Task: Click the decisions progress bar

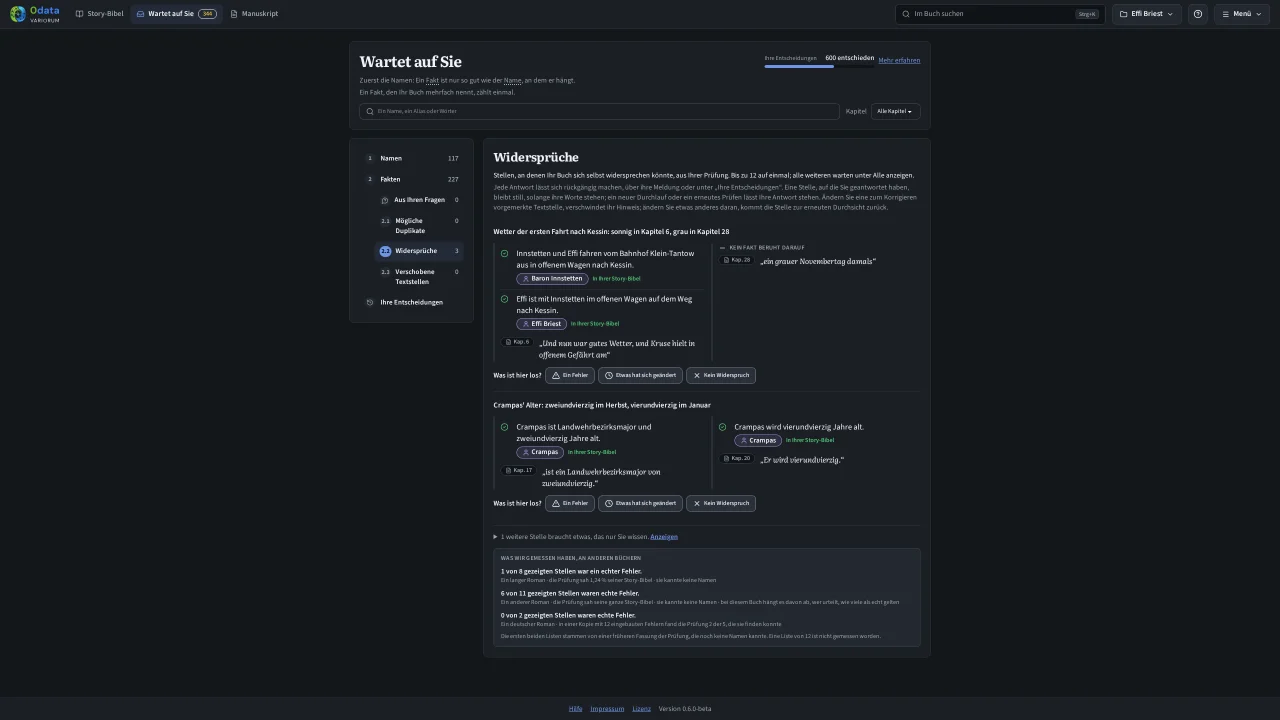Action: (x=819, y=66)
